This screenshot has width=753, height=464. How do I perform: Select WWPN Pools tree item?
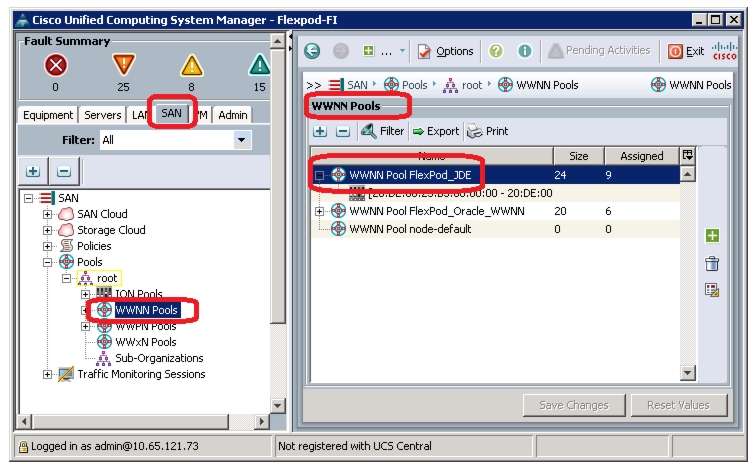pos(146,326)
